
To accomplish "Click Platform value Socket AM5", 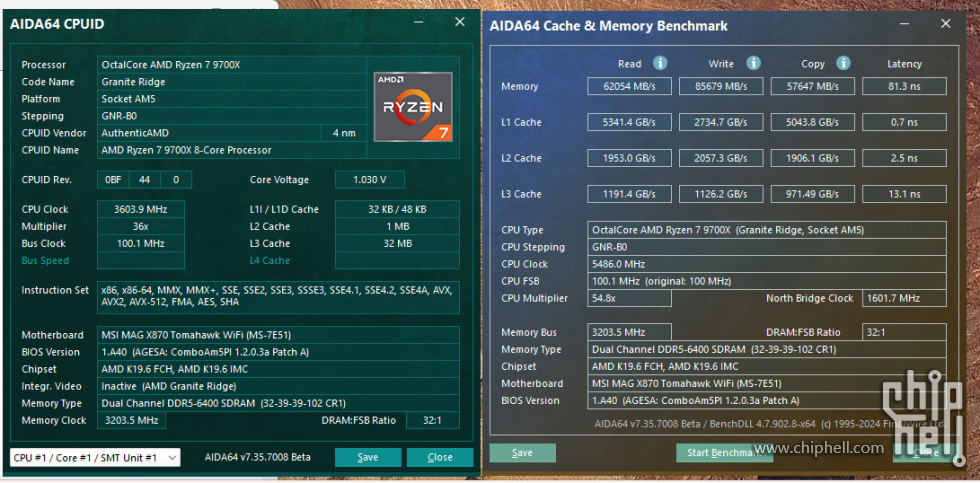I will pos(232,99).
